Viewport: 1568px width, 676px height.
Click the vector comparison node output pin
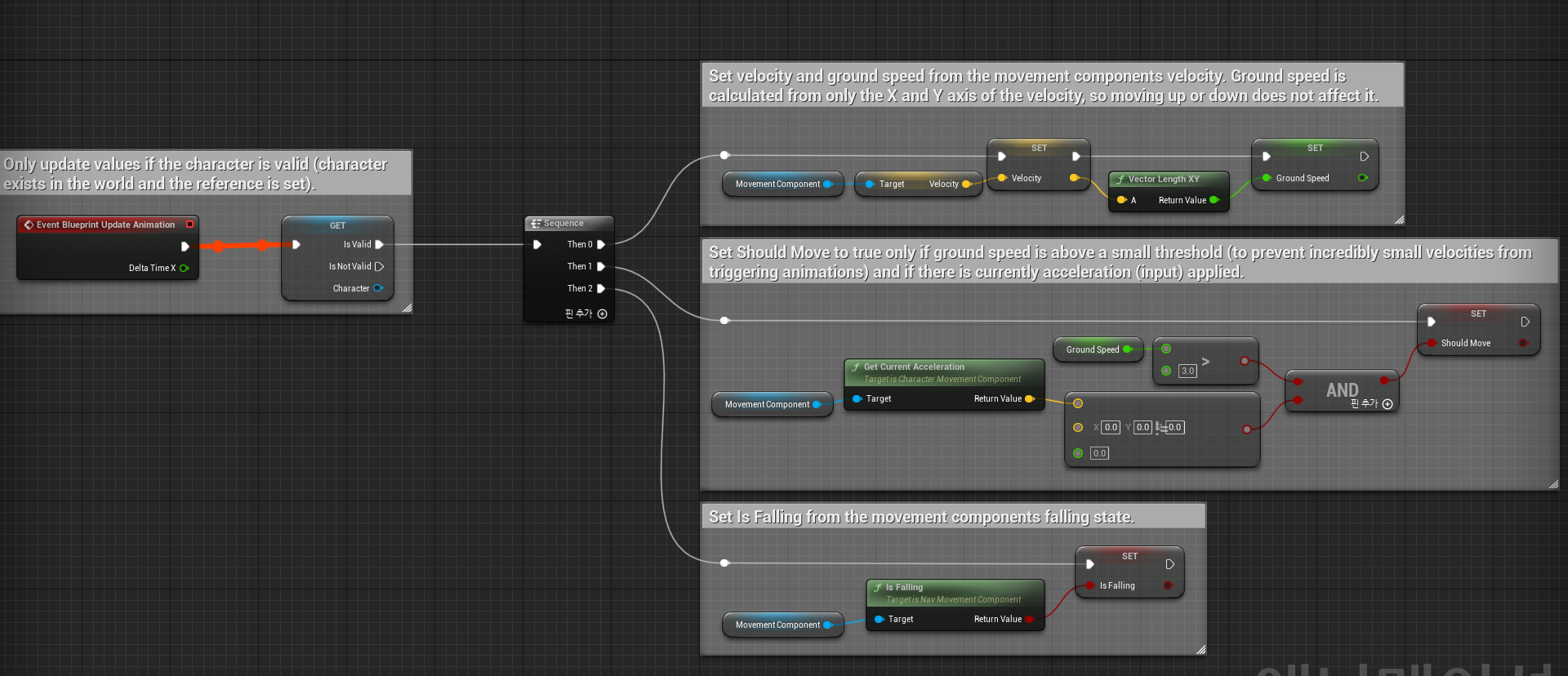point(1246,429)
